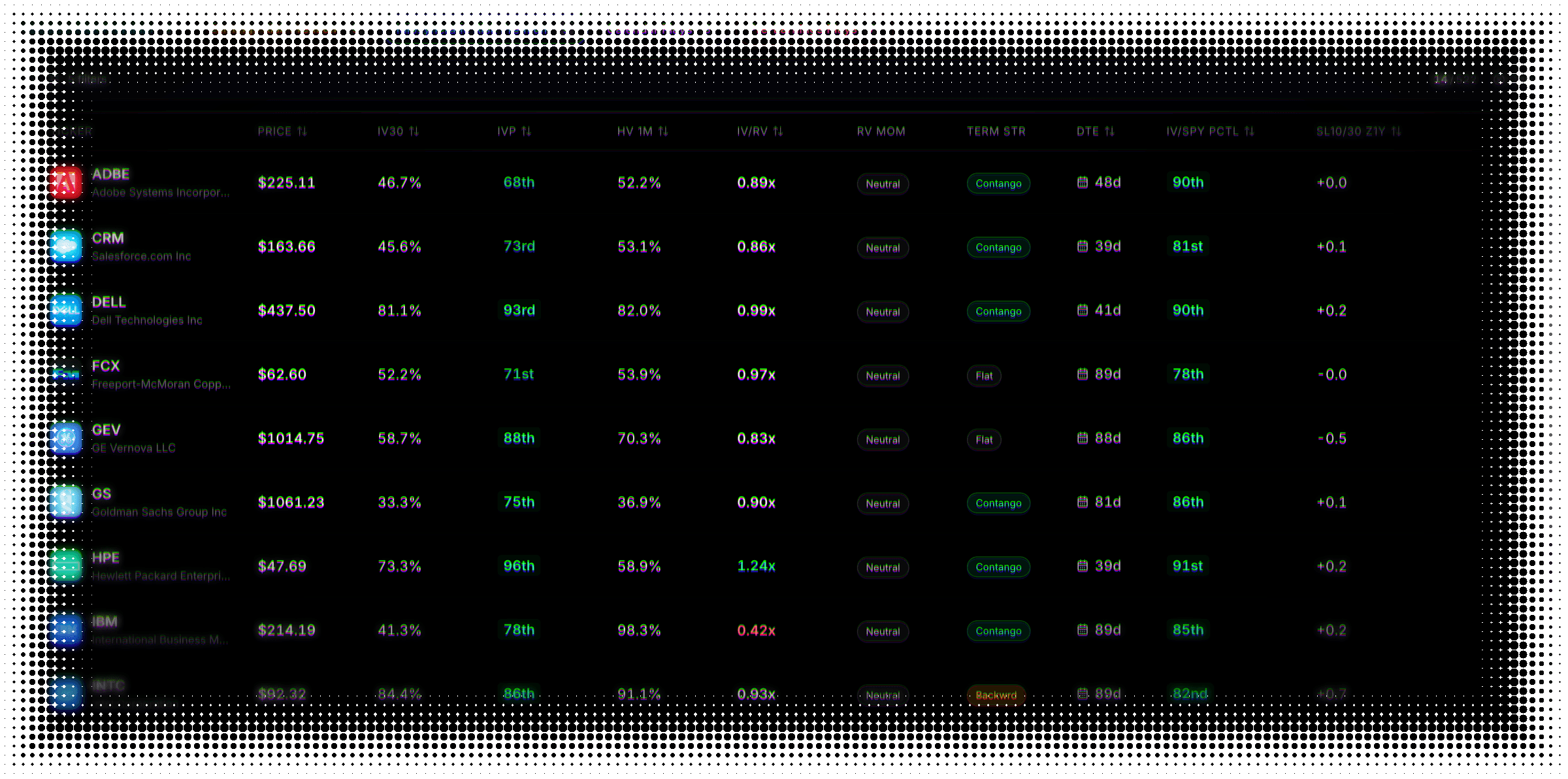Image resolution: width=1568 pixels, height=779 pixels.
Task: Select the $1014.75 price value
Action: [x=291, y=439]
